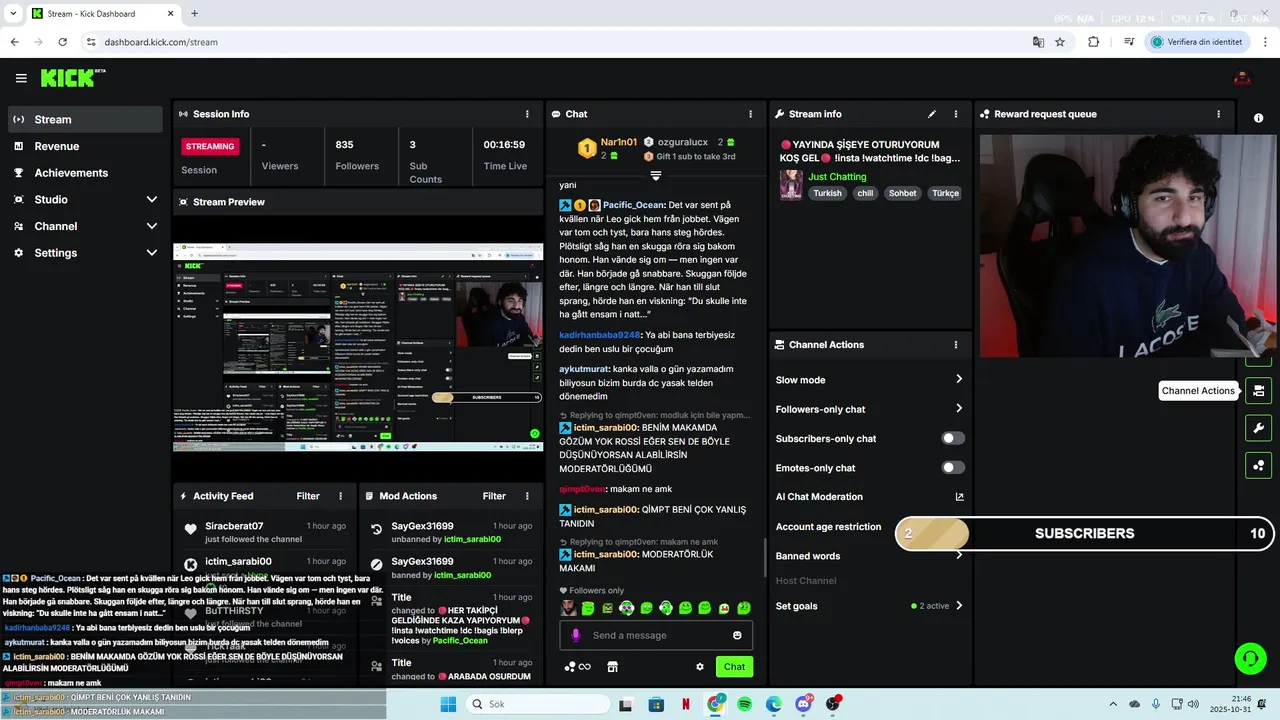The image size is (1280, 720).
Task: Open the Mod Actions Filter
Action: (x=494, y=496)
